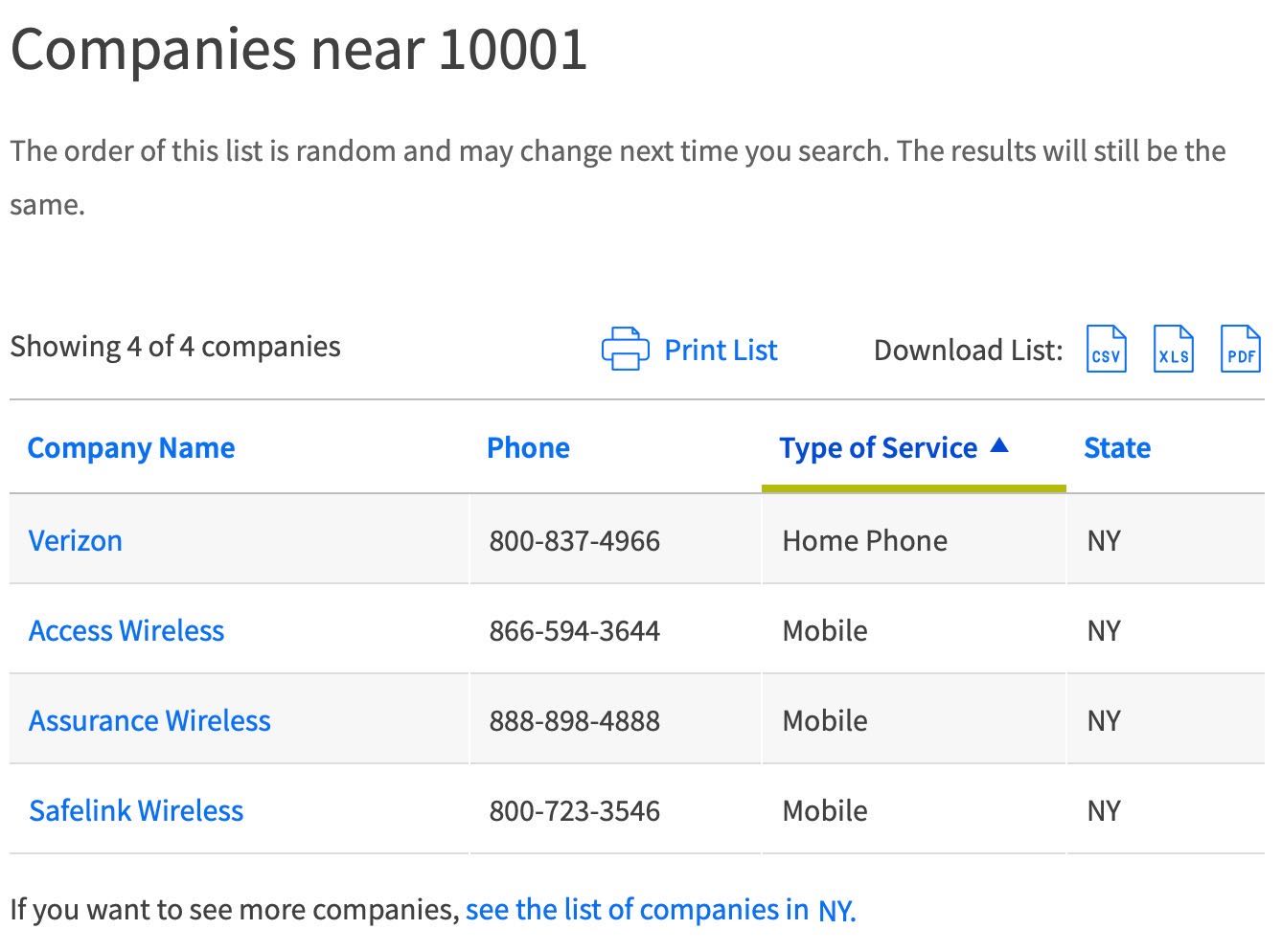Click Assurance Wireless phone number 888-898-4888

click(x=574, y=720)
